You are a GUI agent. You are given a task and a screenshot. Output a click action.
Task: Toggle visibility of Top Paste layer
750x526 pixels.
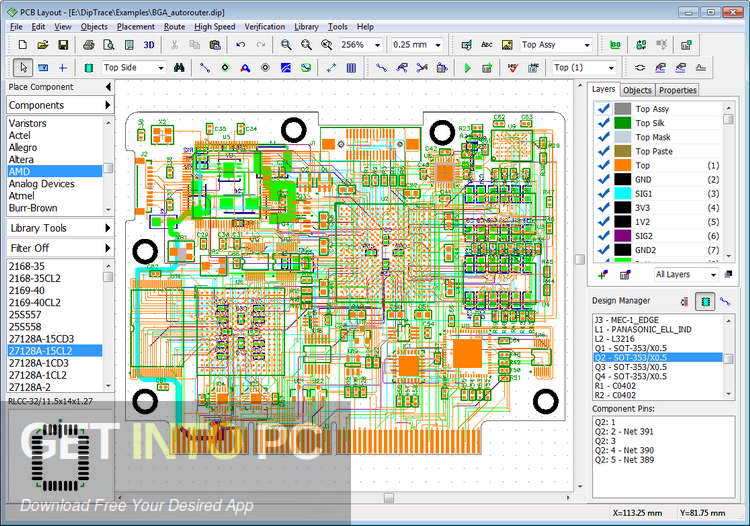coord(604,151)
